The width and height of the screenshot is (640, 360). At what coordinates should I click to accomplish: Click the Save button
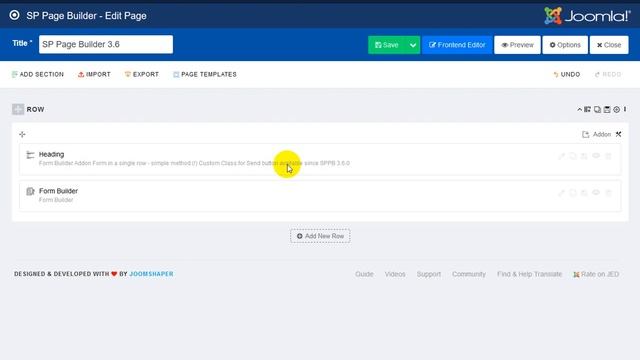pos(387,45)
